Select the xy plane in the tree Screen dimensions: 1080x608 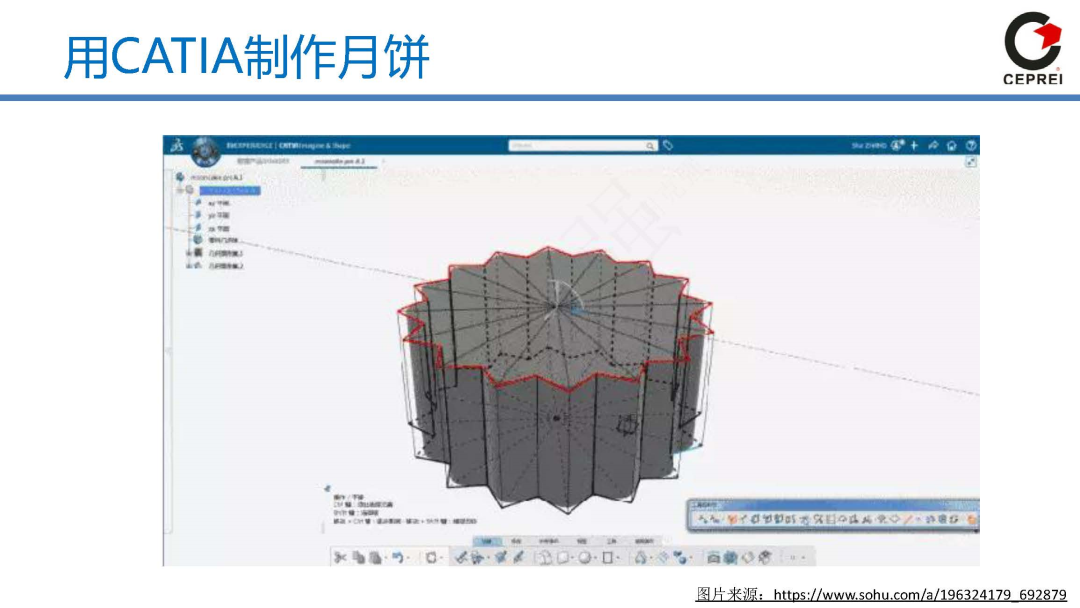click(218, 204)
